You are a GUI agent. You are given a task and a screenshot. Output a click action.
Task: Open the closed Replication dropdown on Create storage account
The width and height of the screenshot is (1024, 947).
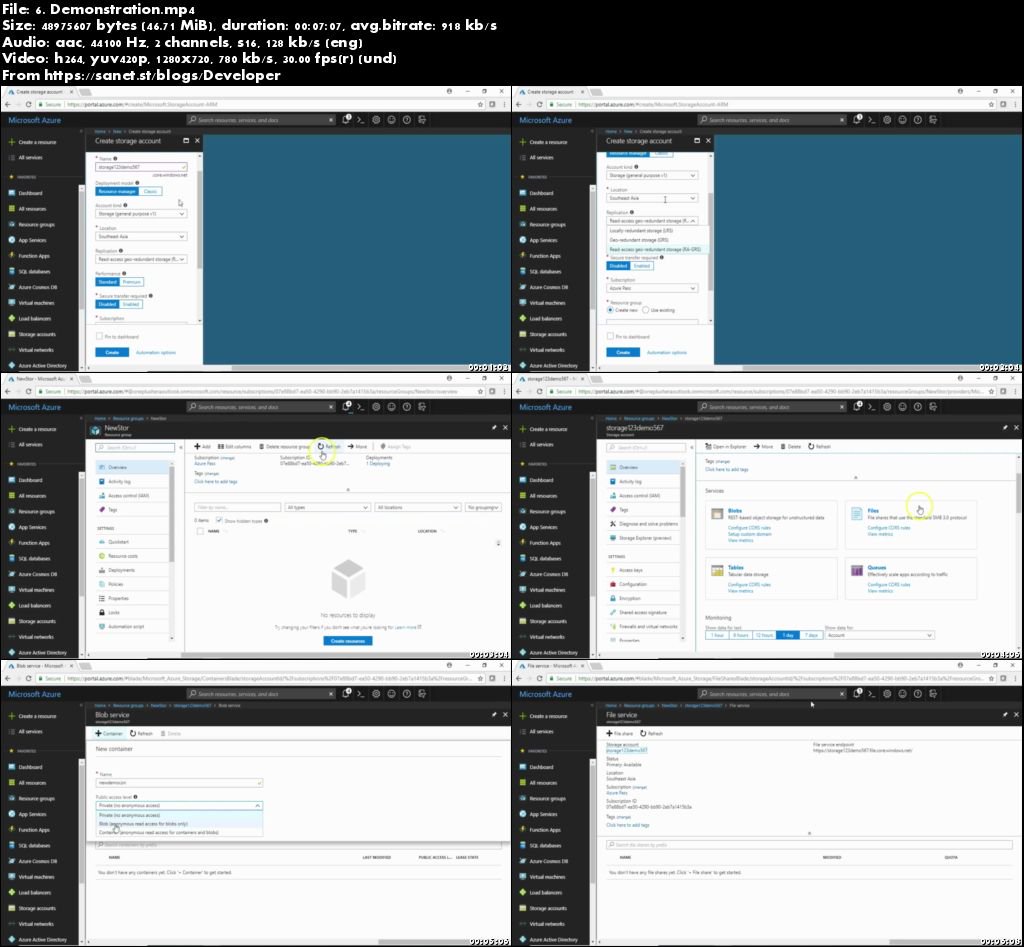pyautogui.click(x=142, y=259)
